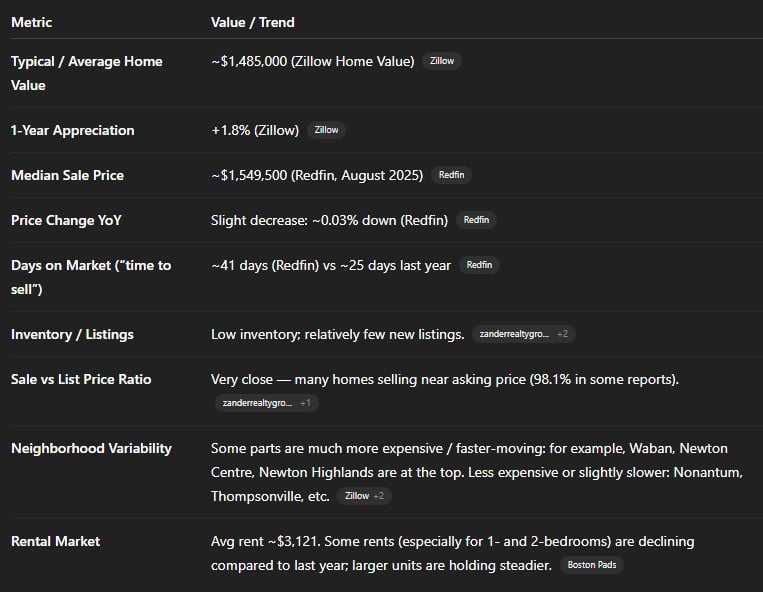The height and width of the screenshot is (592, 763).
Task: Click the Zillow citation in the 1-Year Appreciation row
Action: pyautogui.click(x=327, y=130)
